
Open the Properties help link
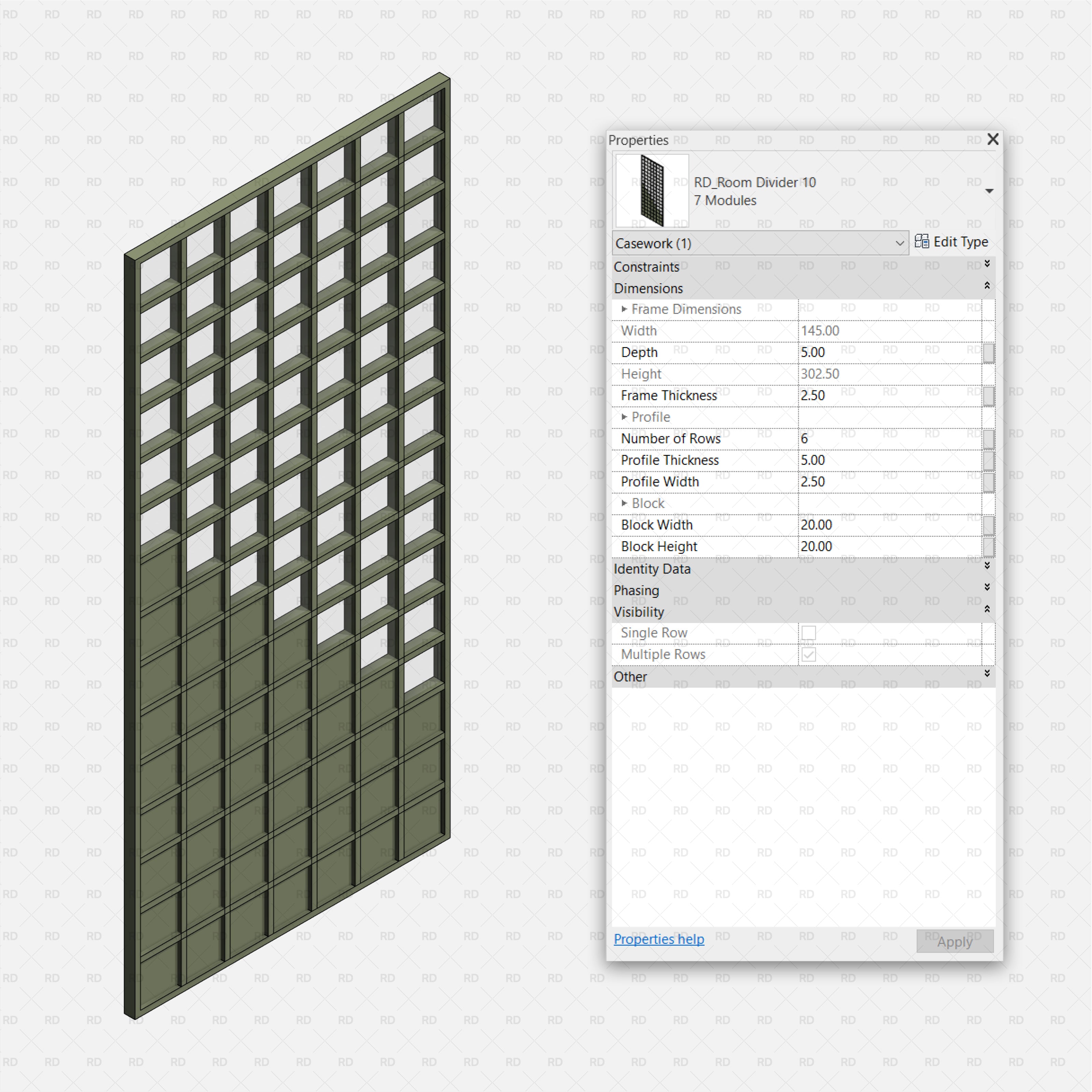[x=659, y=939]
